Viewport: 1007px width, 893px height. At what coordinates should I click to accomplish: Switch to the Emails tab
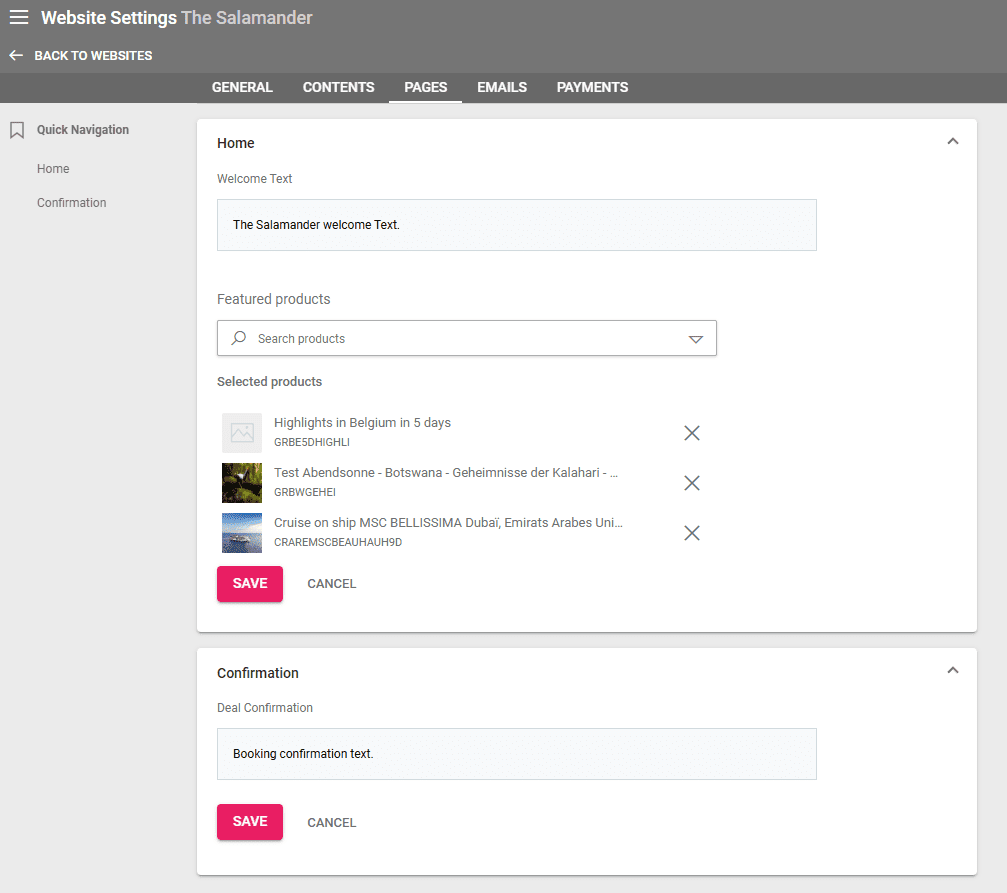pyautogui.click(x=502, y=88)
